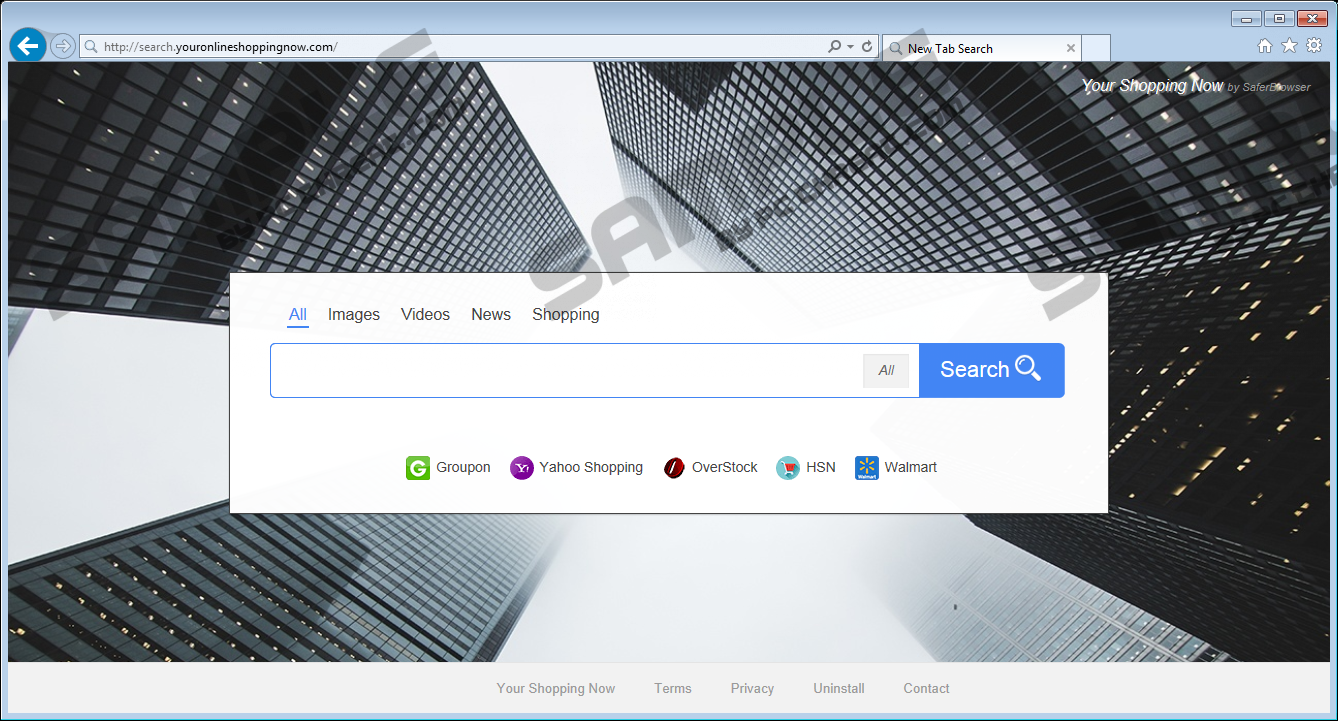Click the browser Forward arrow button
Screen dimensions: 1338x721
(62, 46)
